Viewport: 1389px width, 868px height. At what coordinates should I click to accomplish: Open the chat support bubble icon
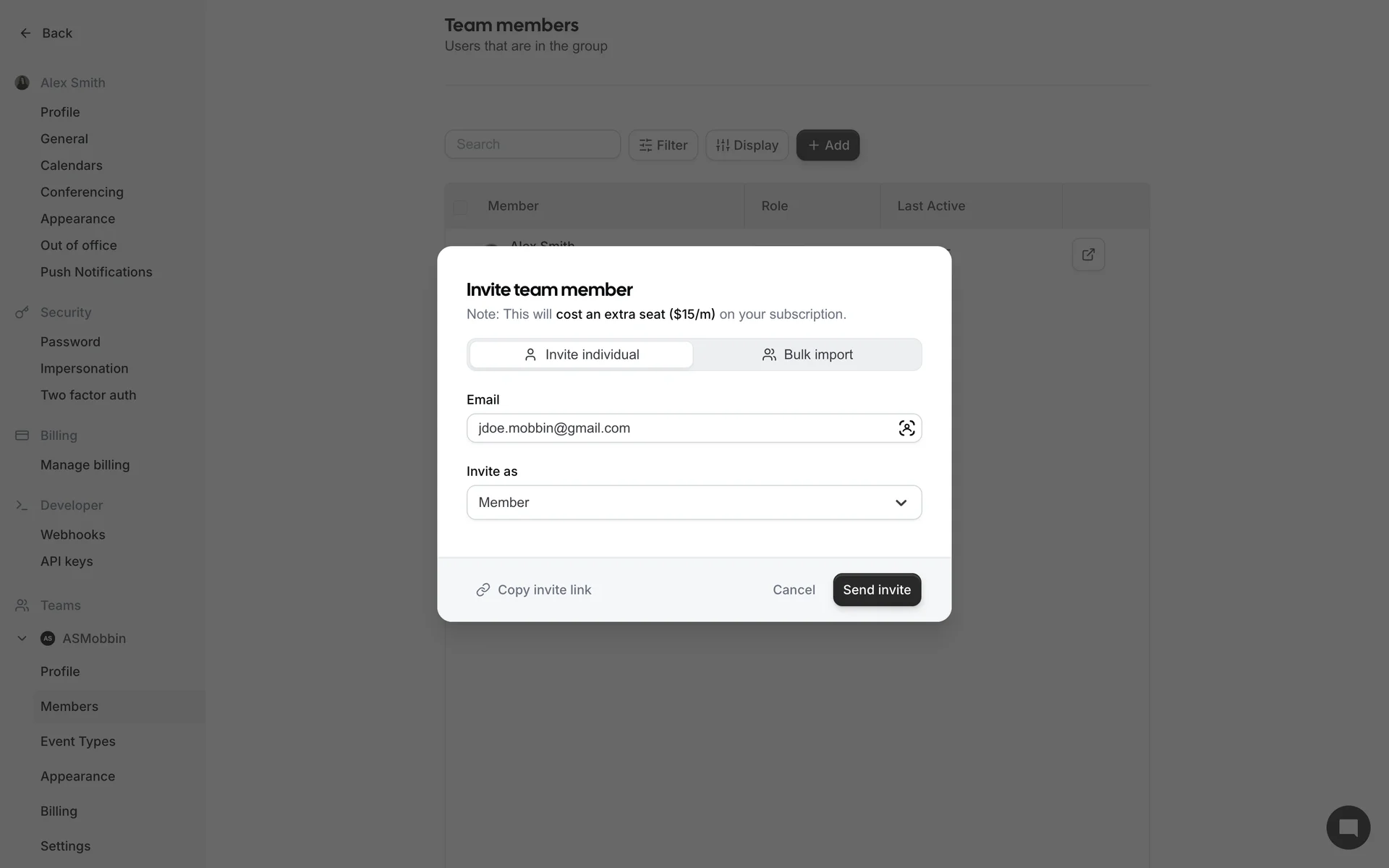pyautogui.click(x=1348, y=827)
